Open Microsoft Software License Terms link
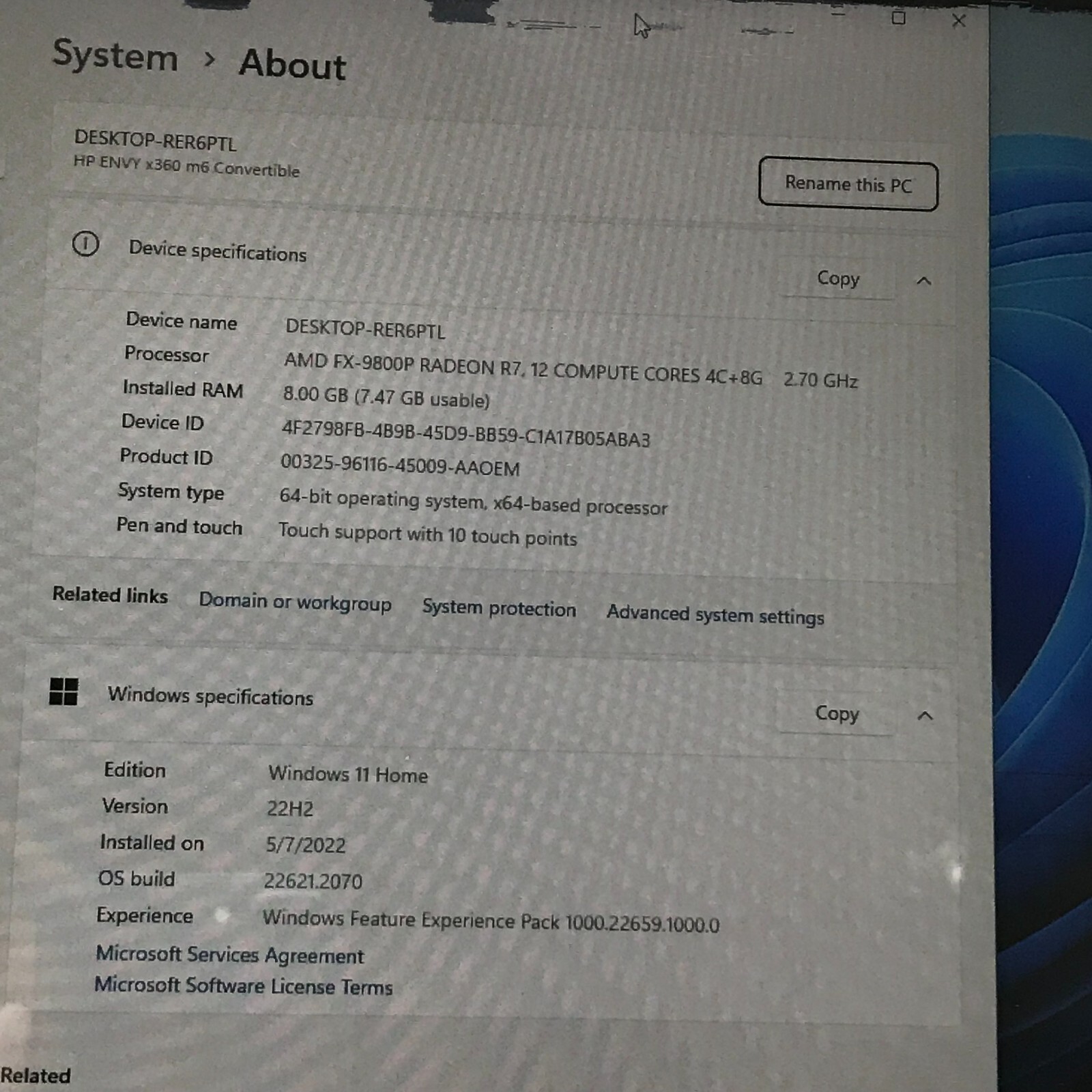 pos(244,986)
